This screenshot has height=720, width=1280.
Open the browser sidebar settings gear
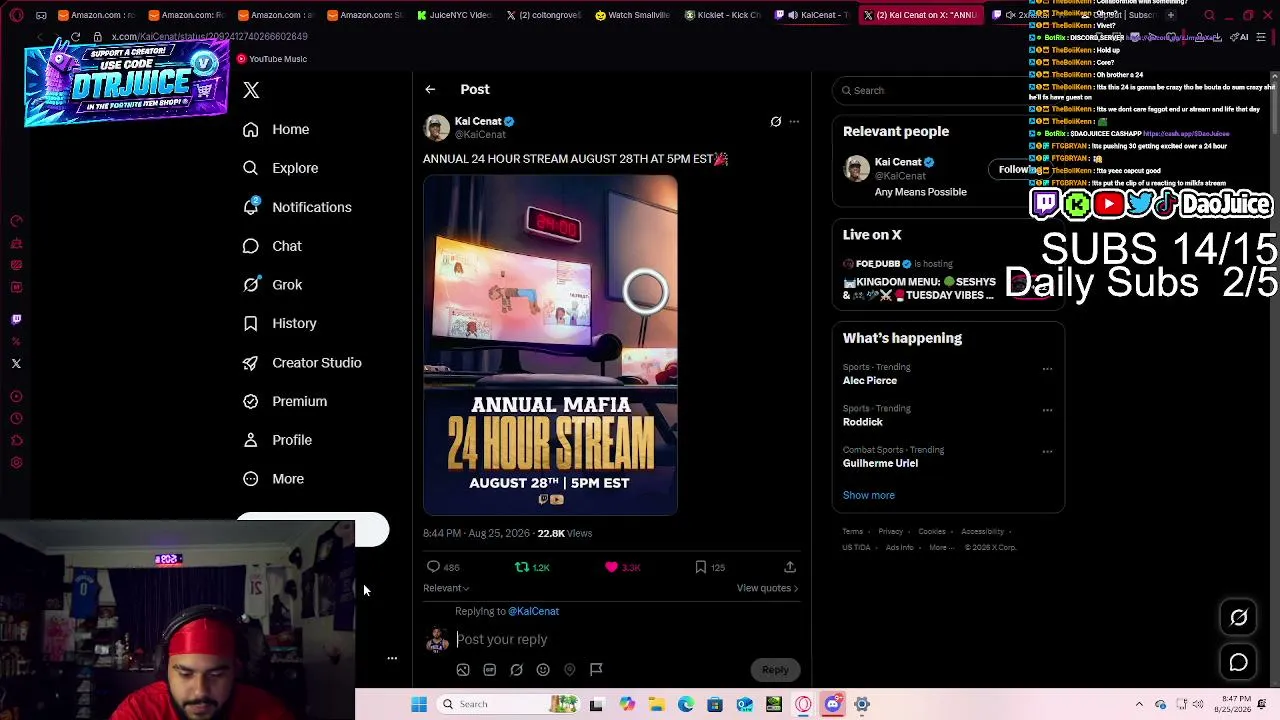tap(16, 462)
